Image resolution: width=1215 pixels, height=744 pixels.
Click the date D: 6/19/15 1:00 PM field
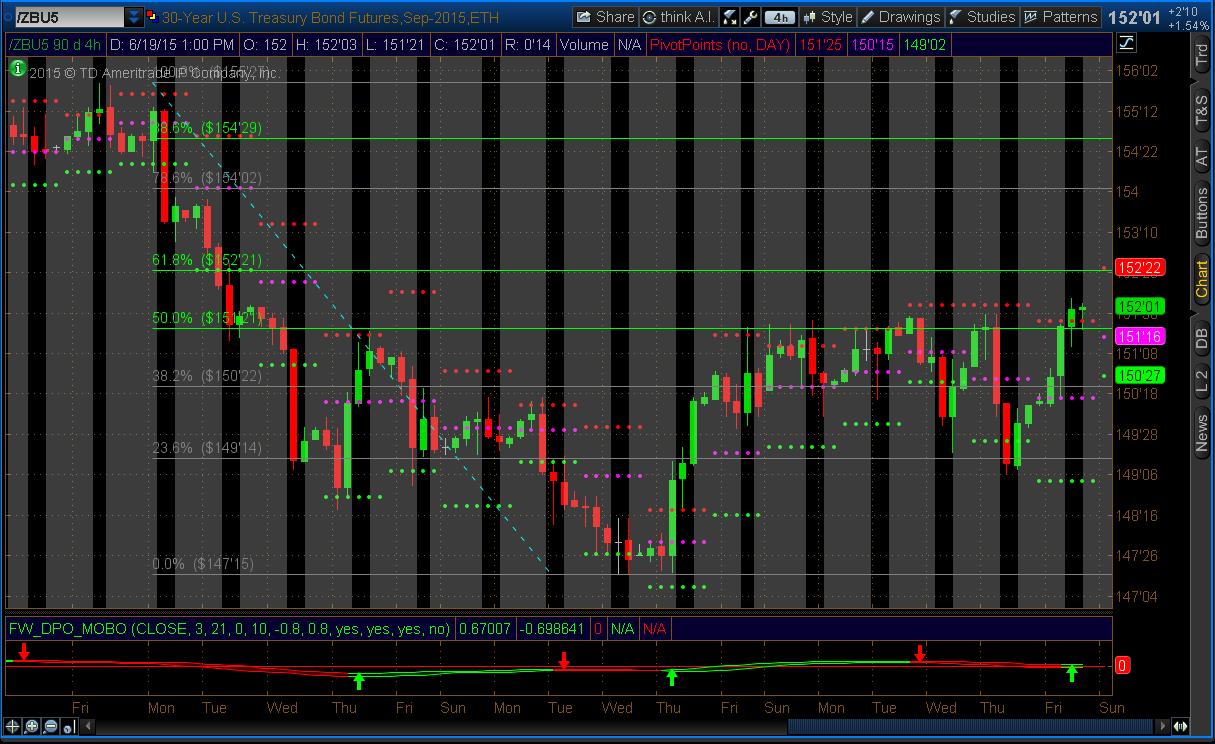(172, 44)
